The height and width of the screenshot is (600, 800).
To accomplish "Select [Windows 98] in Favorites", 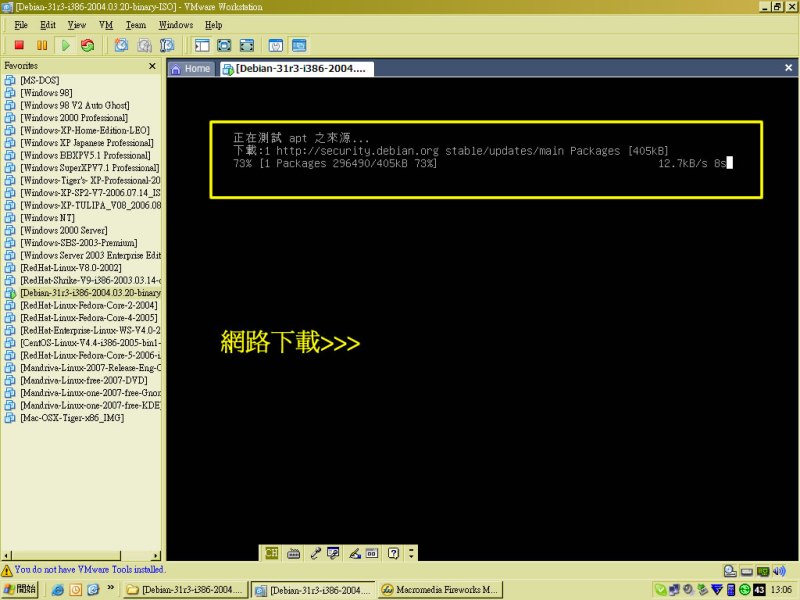I will coord(46,93).
